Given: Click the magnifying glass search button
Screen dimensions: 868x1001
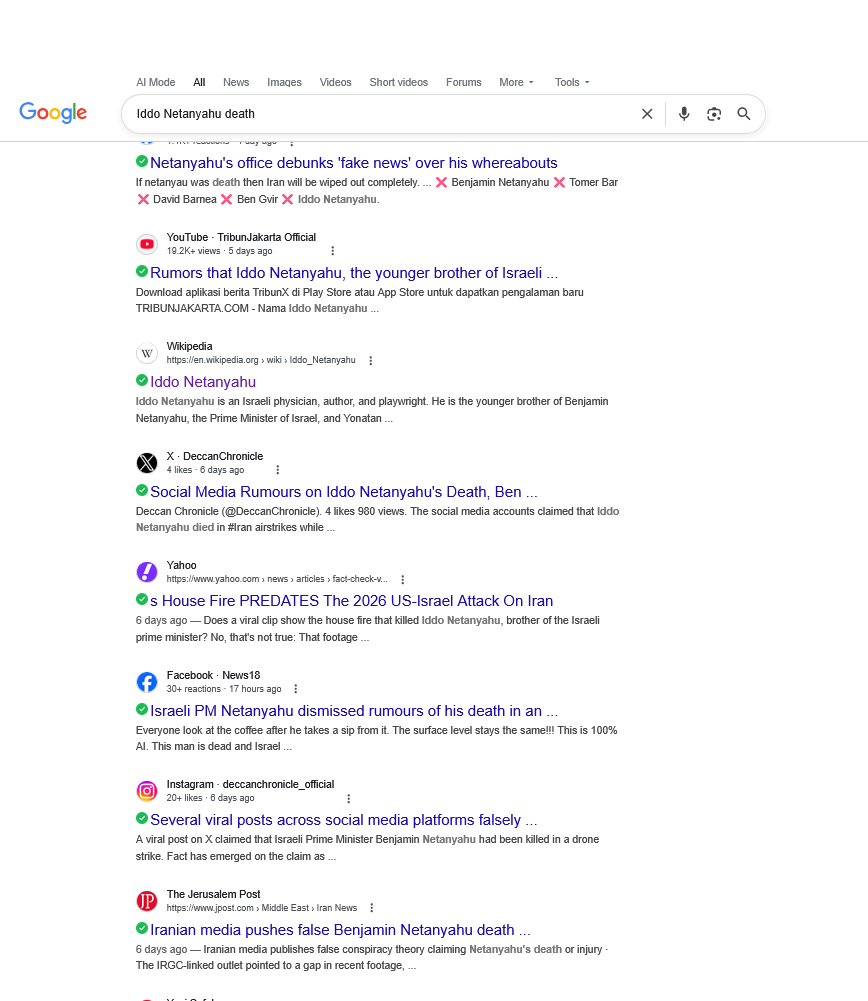Looking at the screenshot, I should (744, 114).
